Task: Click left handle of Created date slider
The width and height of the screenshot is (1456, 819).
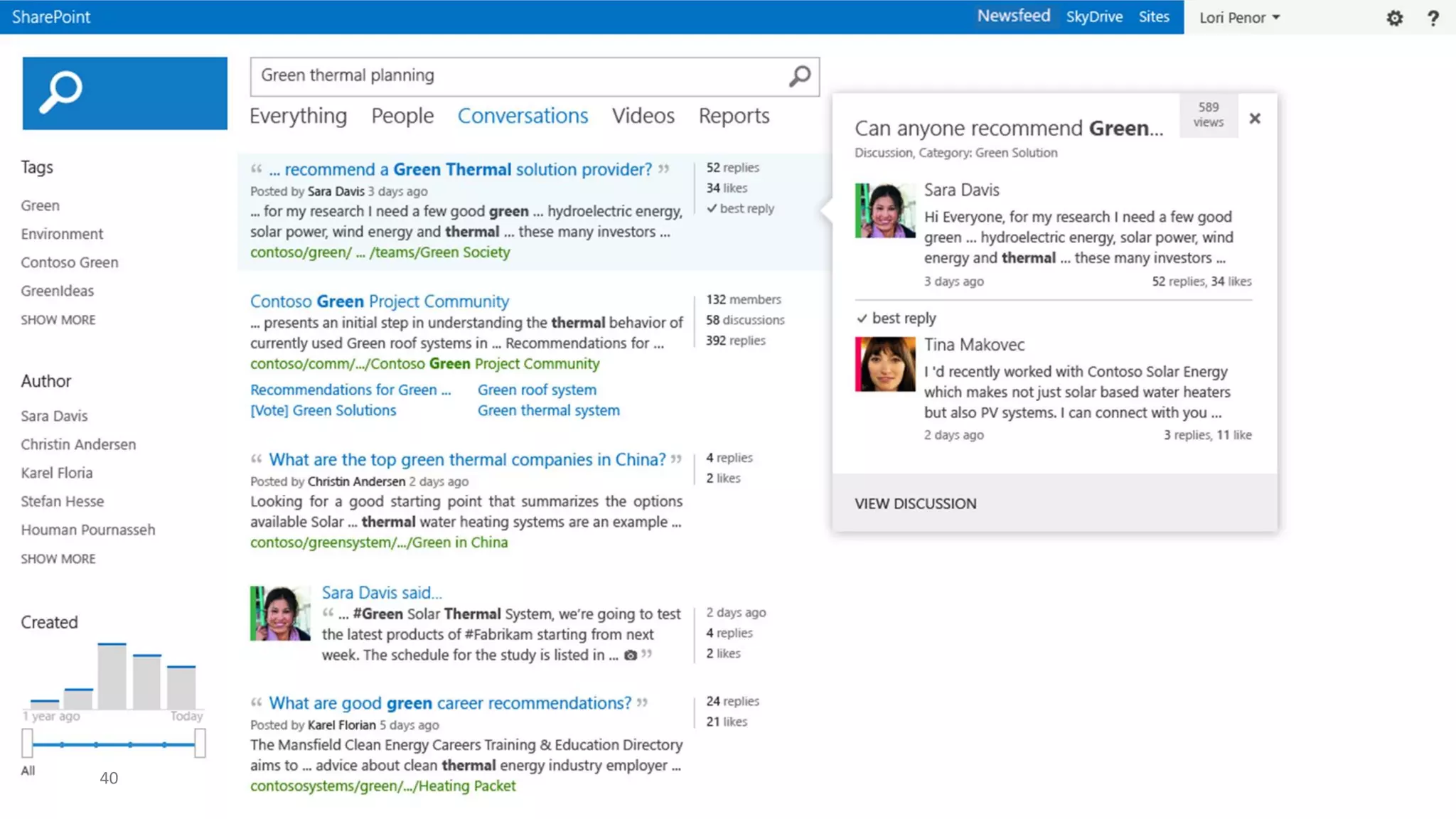Action: coord(27,743)
